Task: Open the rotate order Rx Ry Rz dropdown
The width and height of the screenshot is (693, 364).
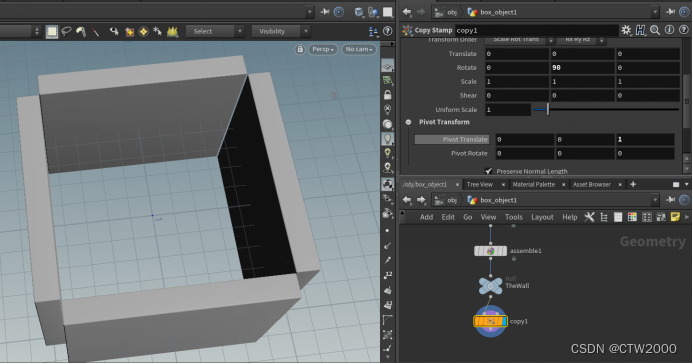Action: click(x=582, y=40)
